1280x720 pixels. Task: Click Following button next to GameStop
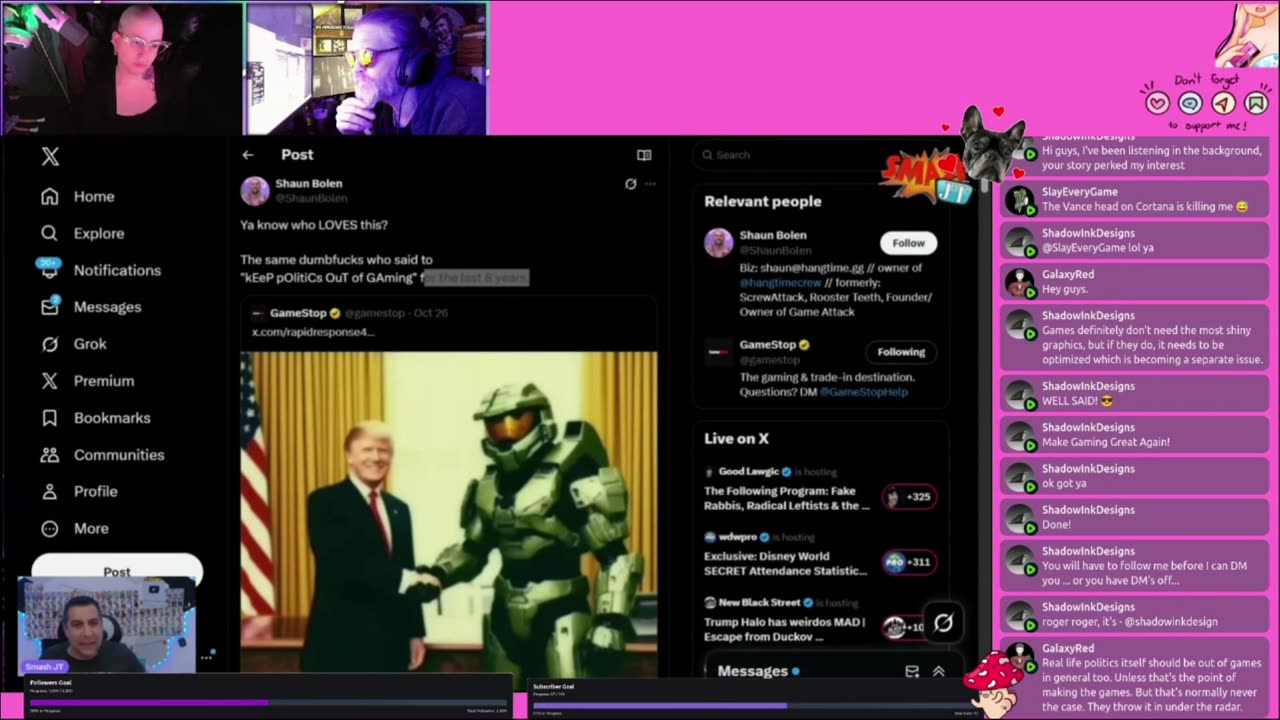click(x=901, y=352)
